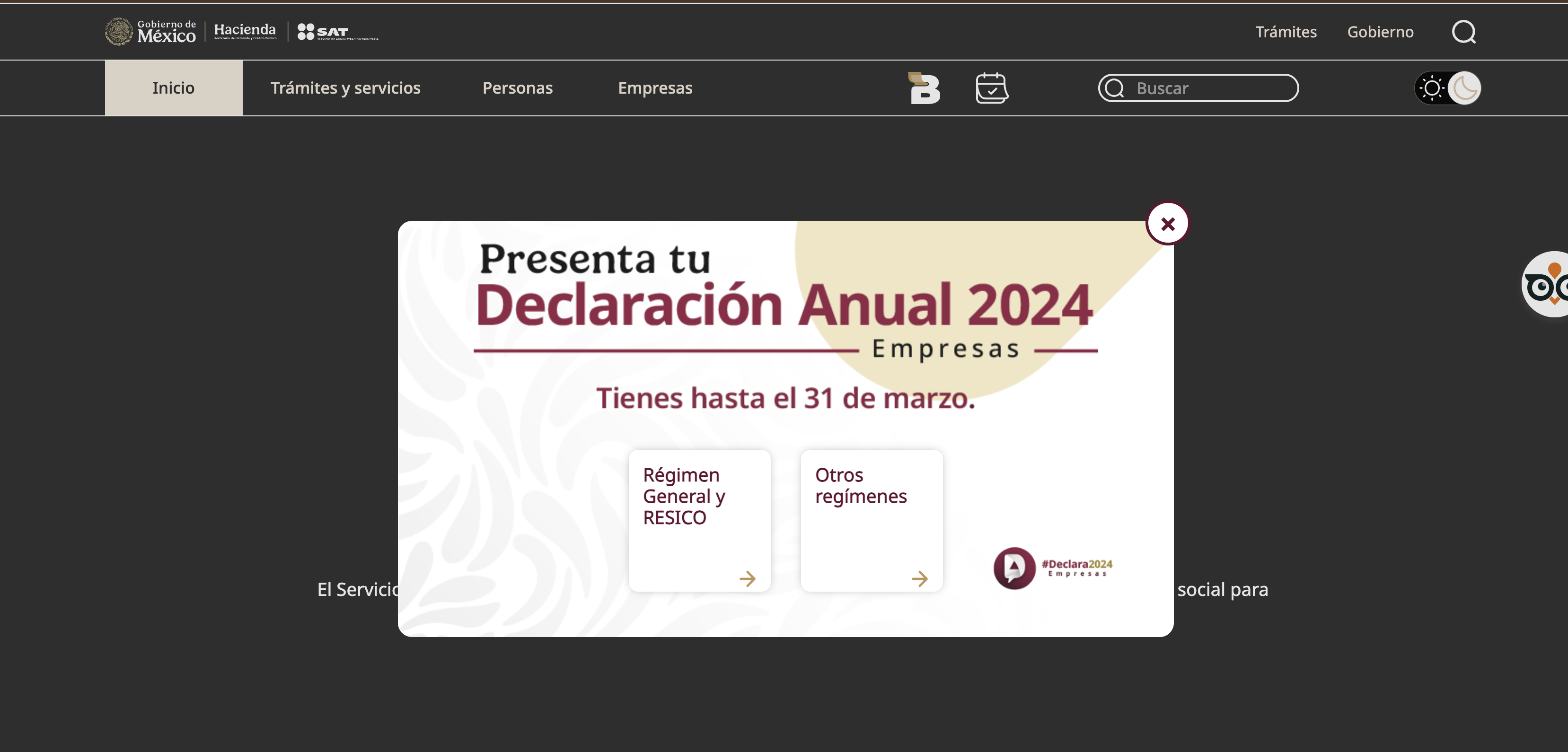This screenshot has height=752, width=1568.
Task: Open the header search magnifier icon
Action: [x=1463, y=32]
